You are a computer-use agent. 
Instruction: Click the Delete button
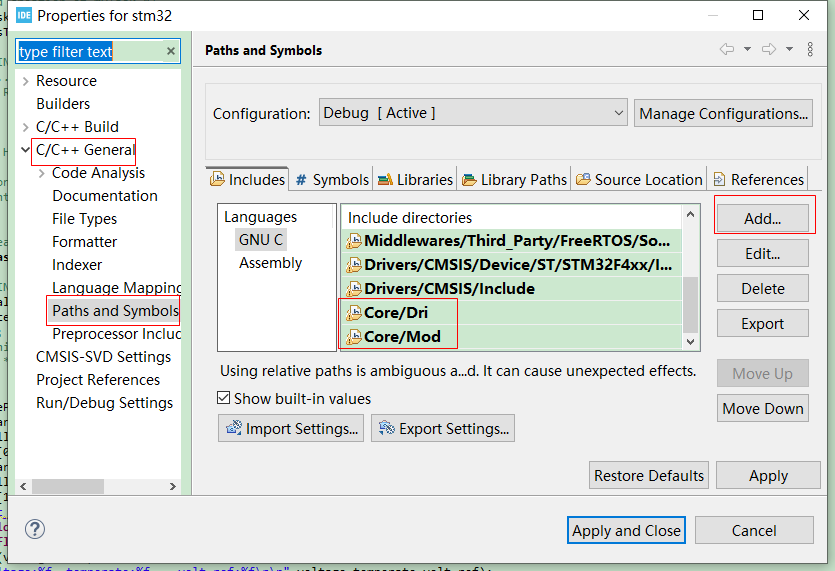763,289
